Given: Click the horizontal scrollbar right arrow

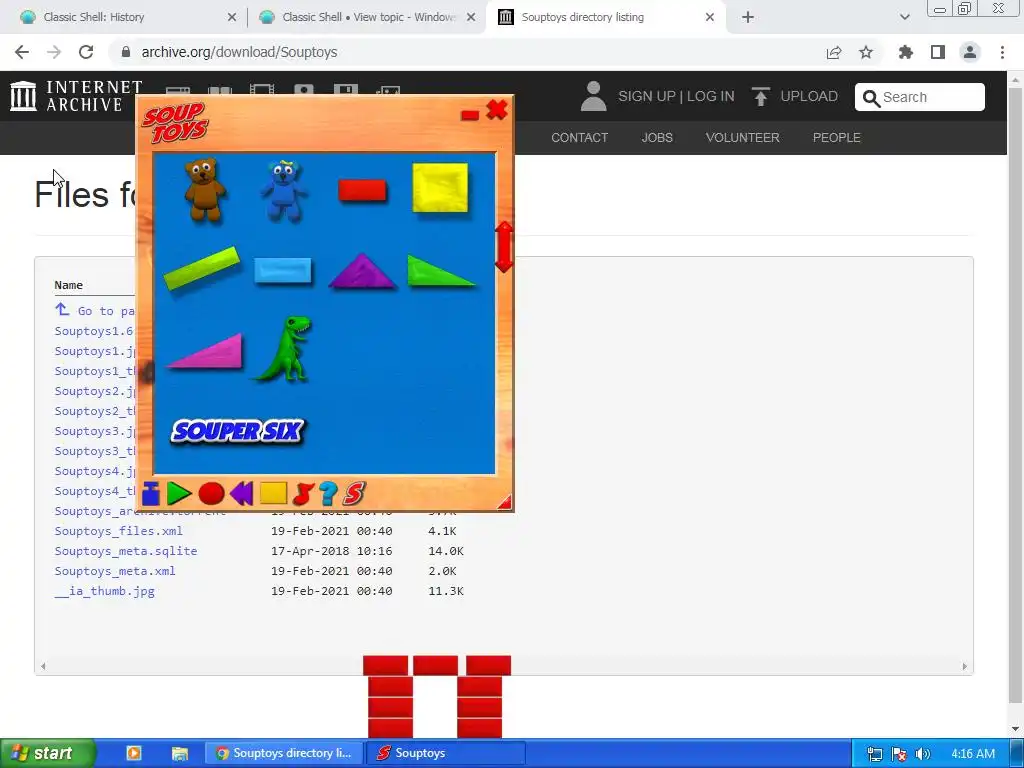Looking at the screenshot, I should pyautogui.click(x=965, y=666).
